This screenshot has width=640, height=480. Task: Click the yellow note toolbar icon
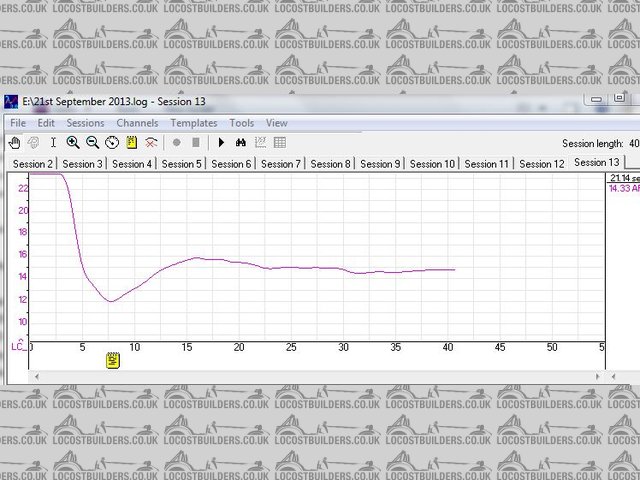132,143
